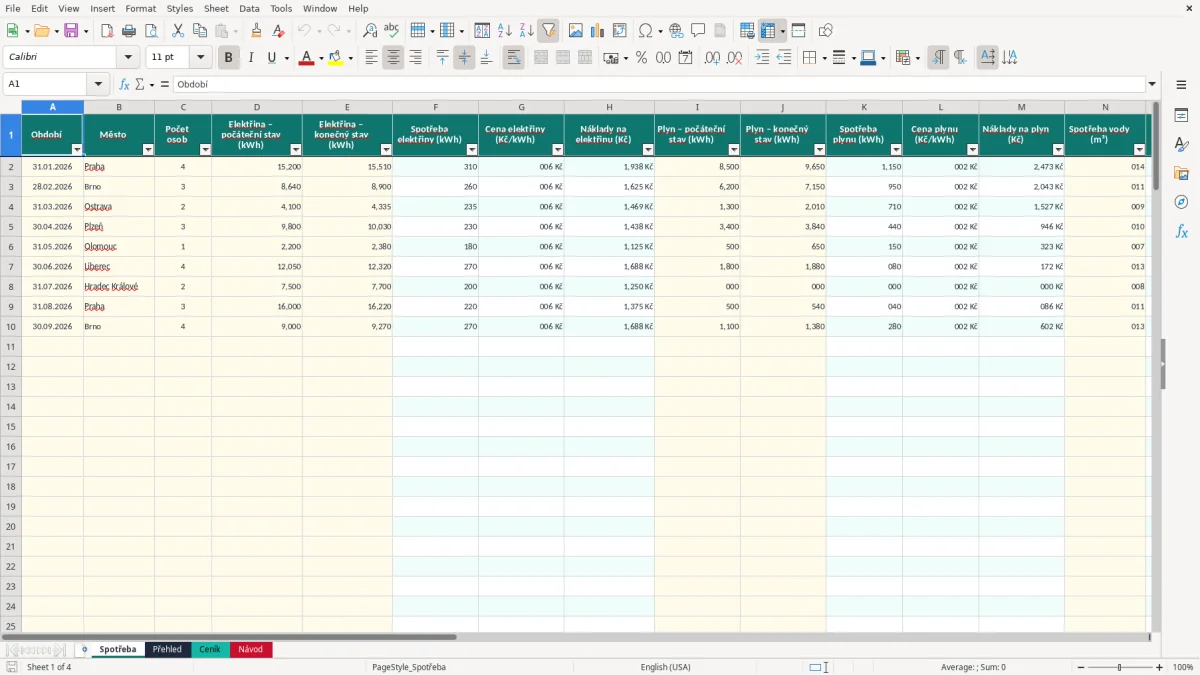The height and width of the screenshot is (675, 1200).
Task: Open the sidebar Navigator panel
Action: pos(1181,202)
